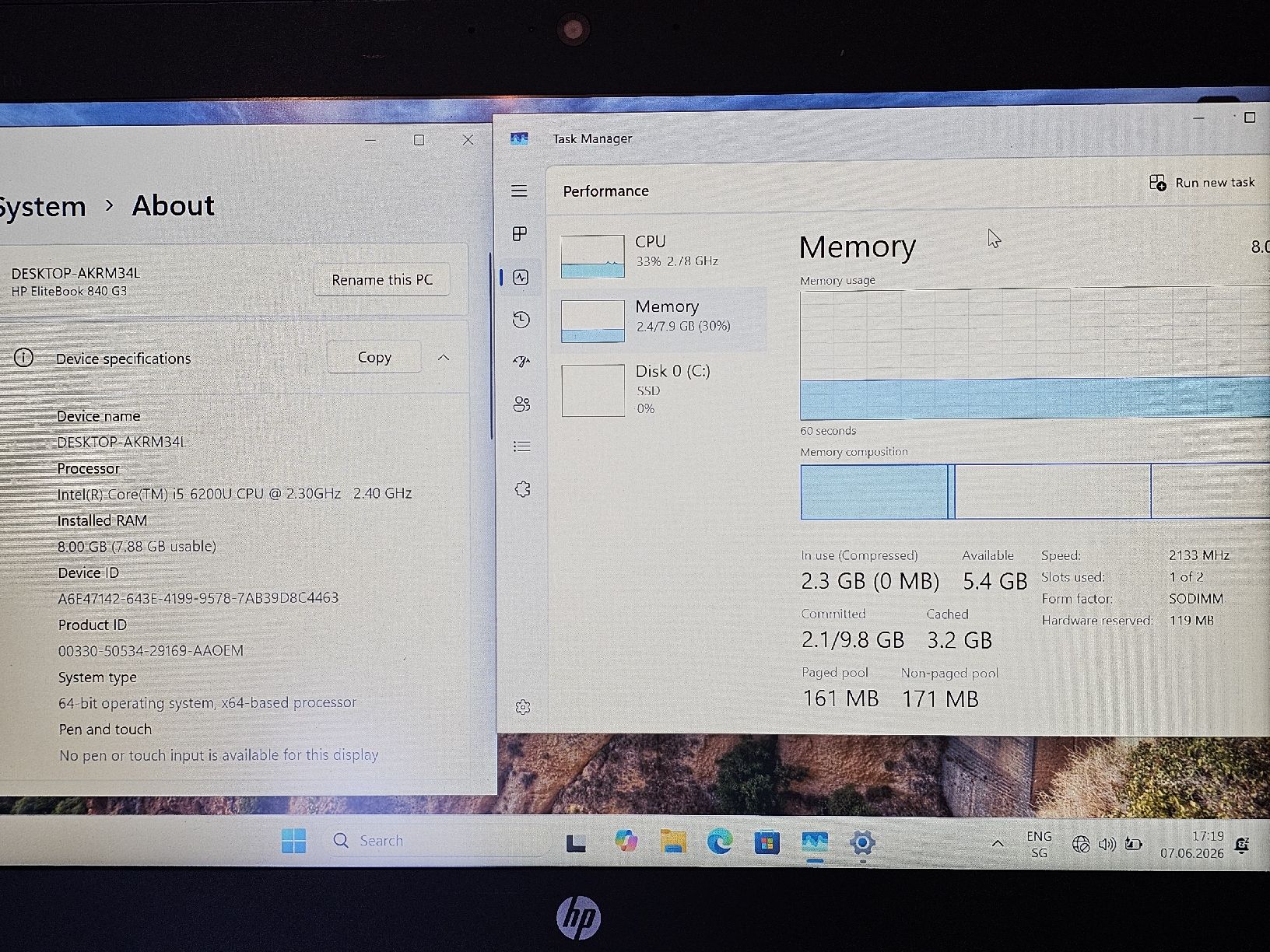
Task: Select the Device ID value A6E47142-643E-4199
Action: 198,598
